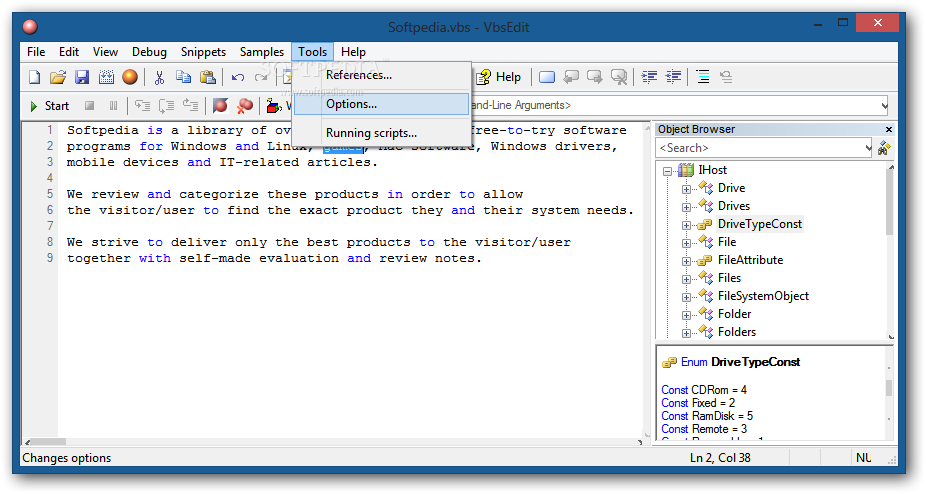Click the New file icon

(x=35, y=77)
